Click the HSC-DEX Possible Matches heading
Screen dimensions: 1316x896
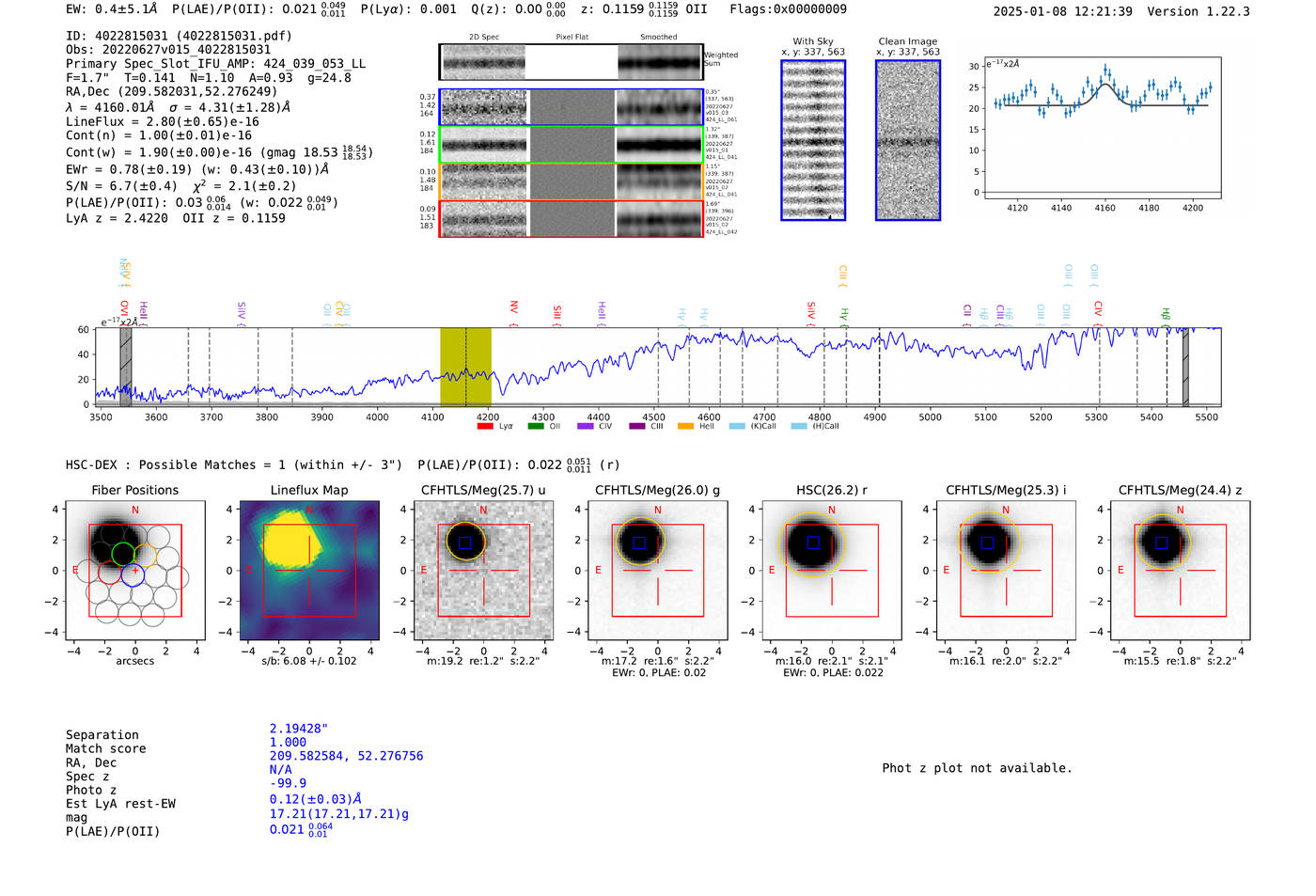234,464
